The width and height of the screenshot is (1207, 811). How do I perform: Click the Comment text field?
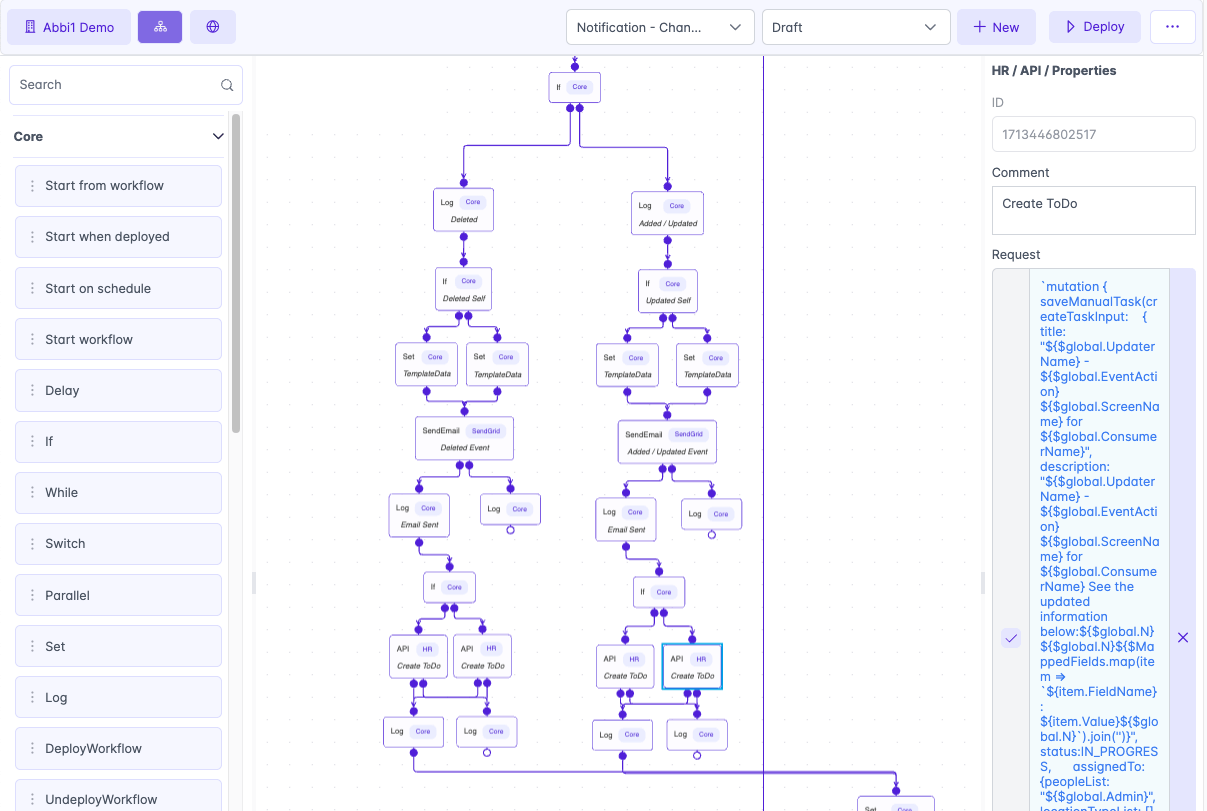point(1093,210)
